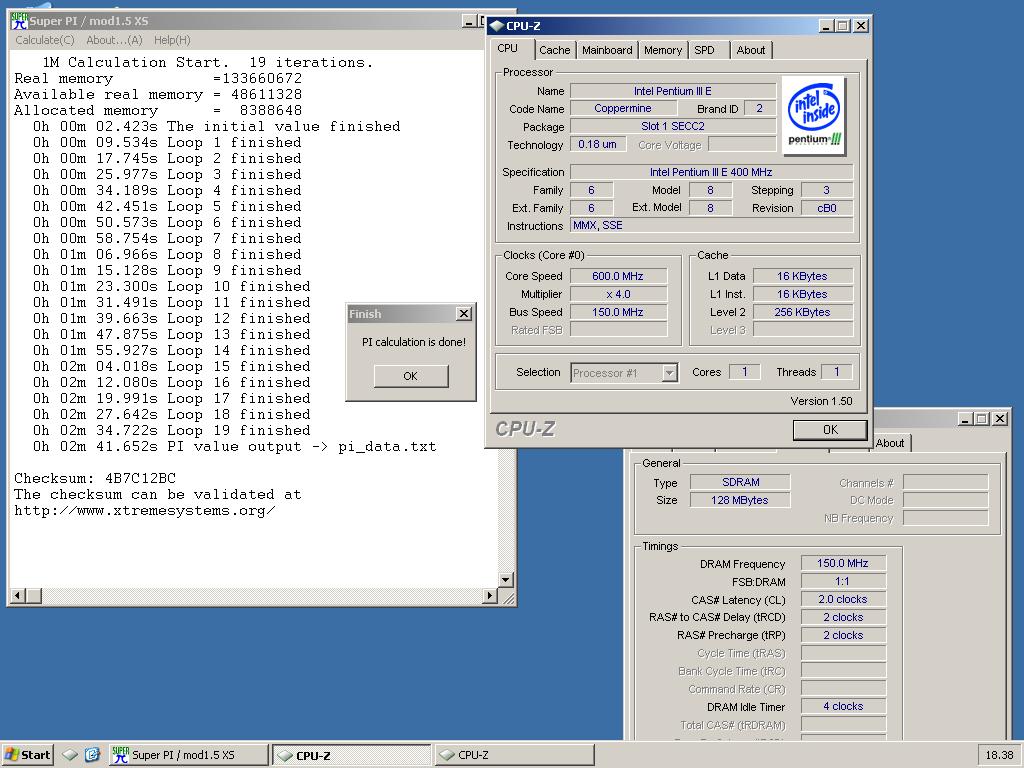
Task: Click the CAS# Latency value 2.0 clocks
Action: pyautogui.click(x=843, y=599)
